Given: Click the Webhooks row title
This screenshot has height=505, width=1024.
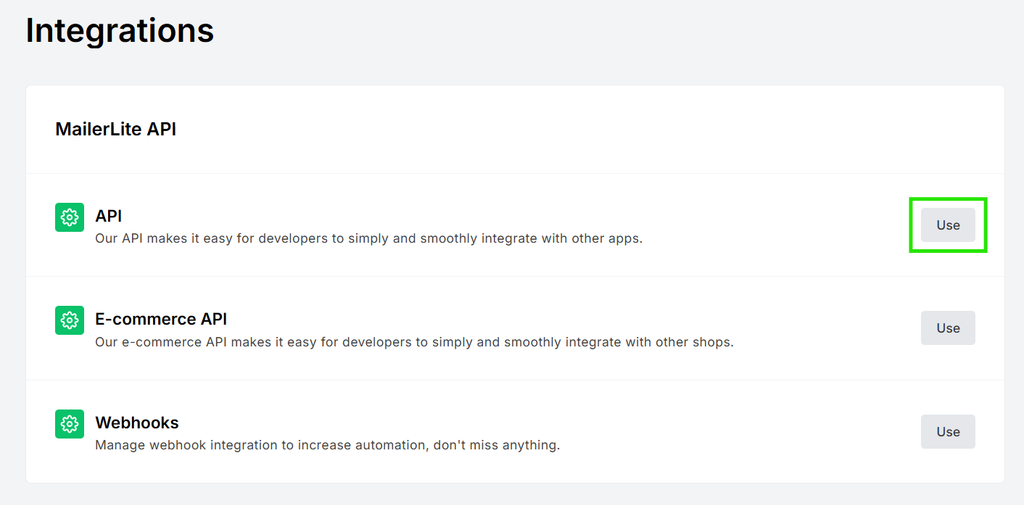Looking at the screenshot, I should click(137, 423).
